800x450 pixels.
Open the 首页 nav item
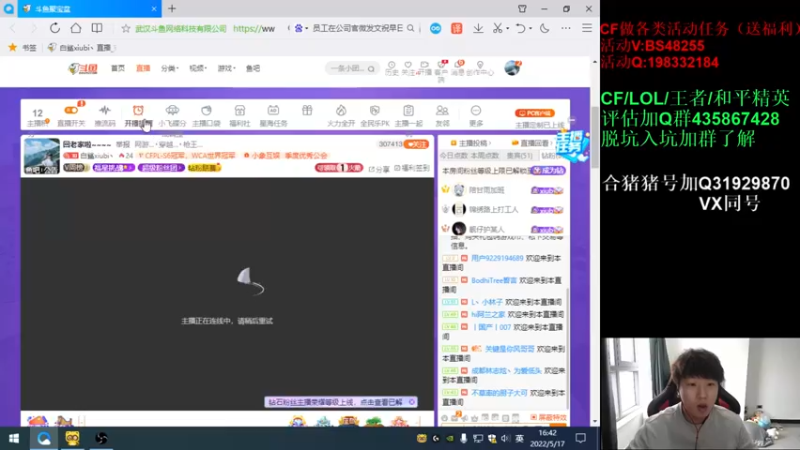[118, 68]
